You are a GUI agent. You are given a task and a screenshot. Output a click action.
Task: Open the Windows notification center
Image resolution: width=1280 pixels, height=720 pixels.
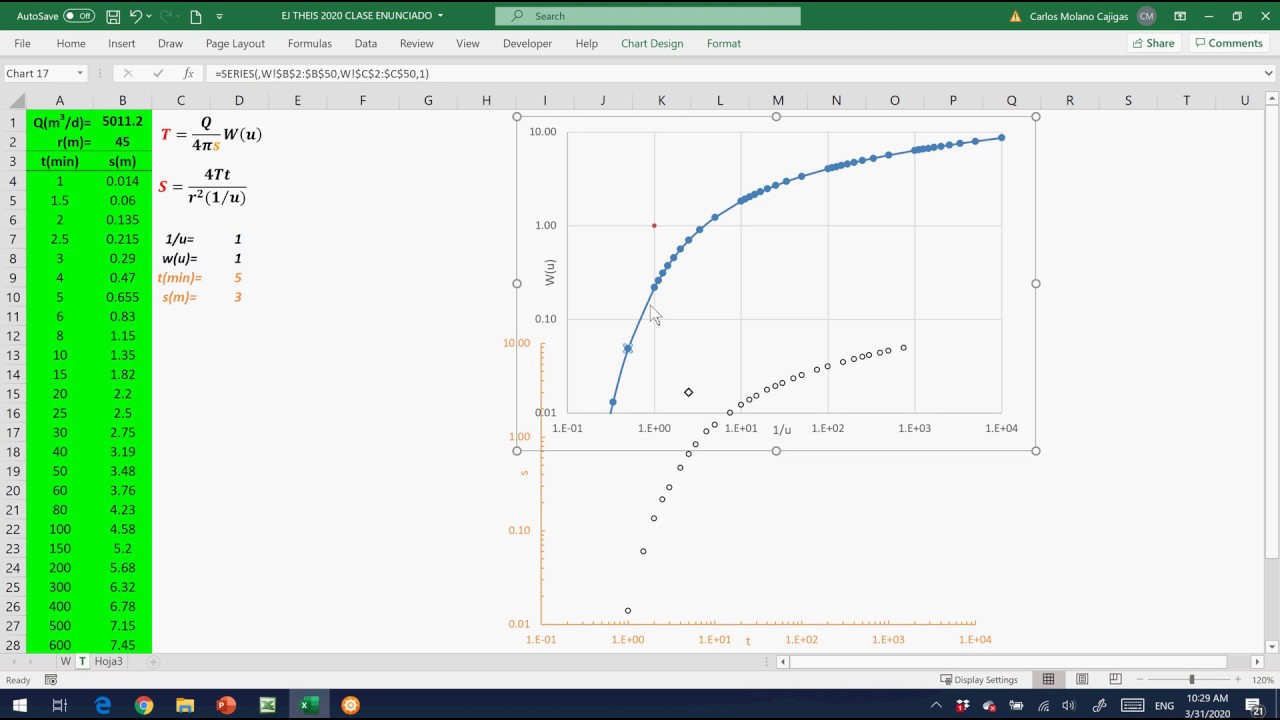1256,705
